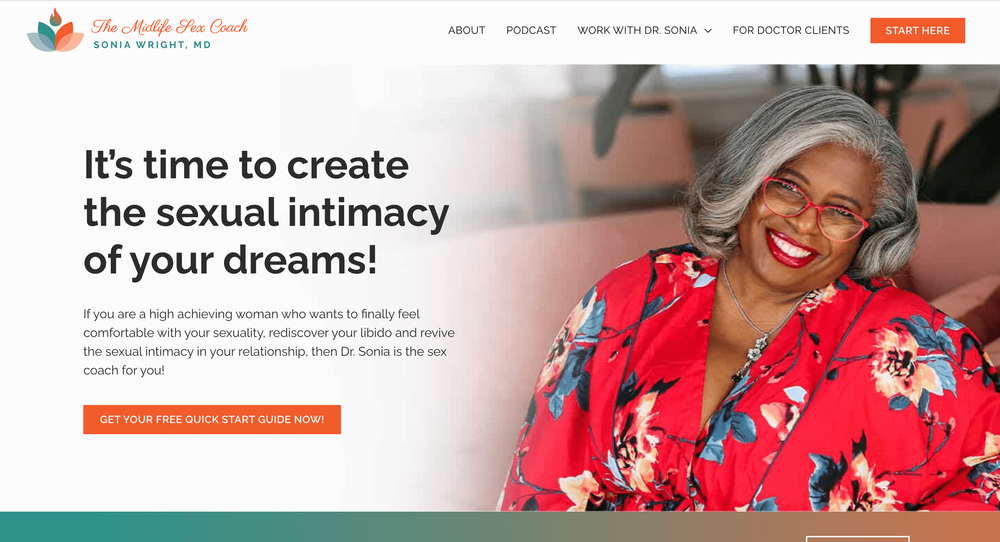This screenshot has width=1000, height=542.
Task: Open the Work With Dr. Sonia menu
Action: (x=637, y=31)
